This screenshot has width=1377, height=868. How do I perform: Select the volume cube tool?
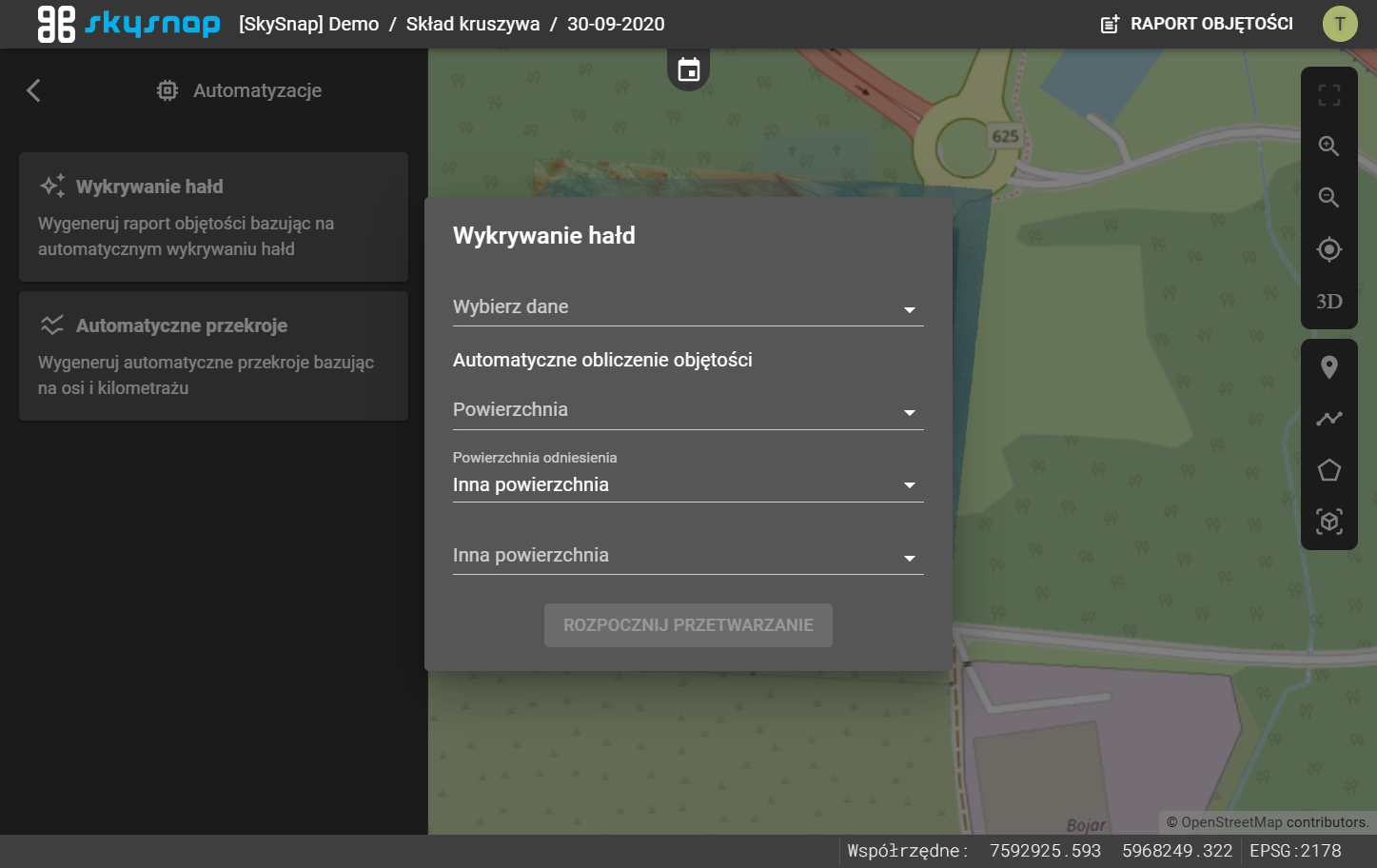(1329, 522)
